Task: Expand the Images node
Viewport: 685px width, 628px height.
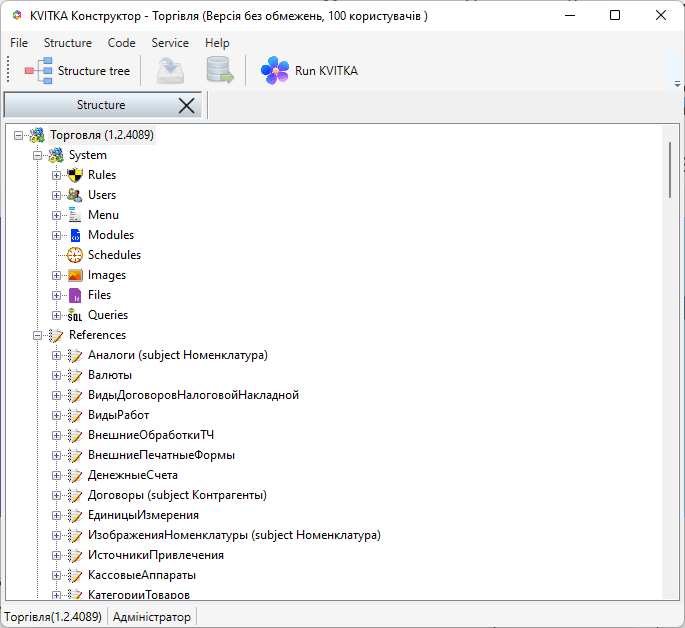Action: coord(56,276)
